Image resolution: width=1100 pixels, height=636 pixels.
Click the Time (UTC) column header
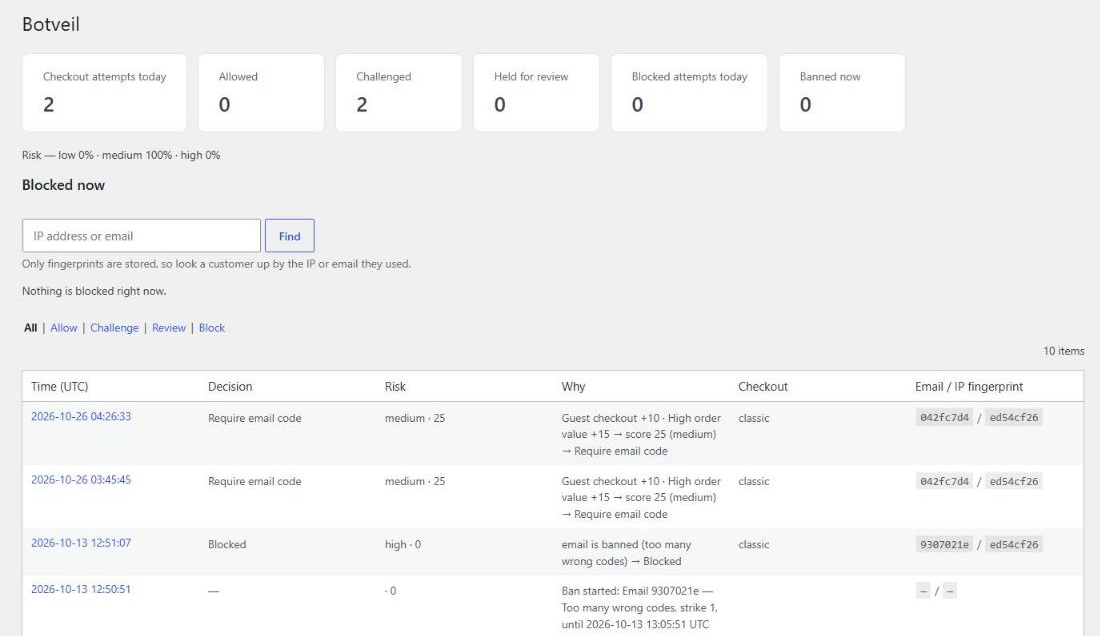coord(60,386)
